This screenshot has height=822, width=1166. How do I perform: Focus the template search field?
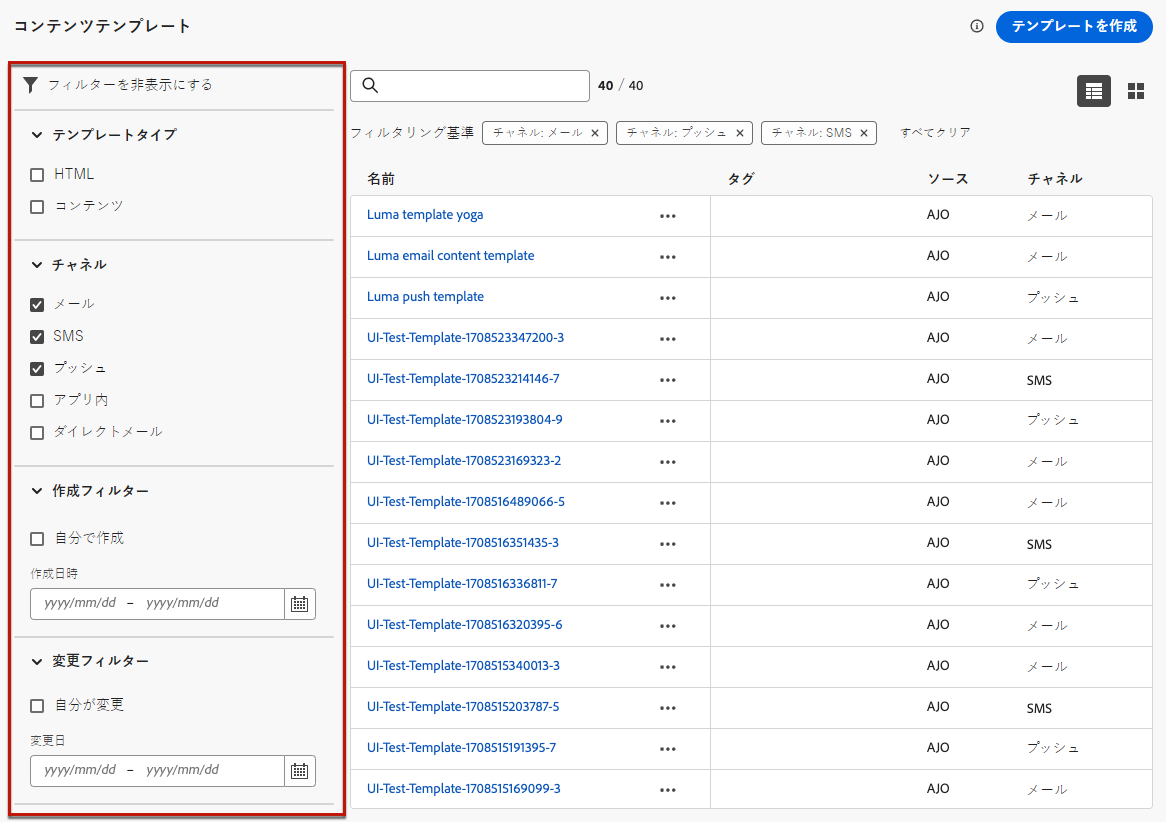coord(470,86)
